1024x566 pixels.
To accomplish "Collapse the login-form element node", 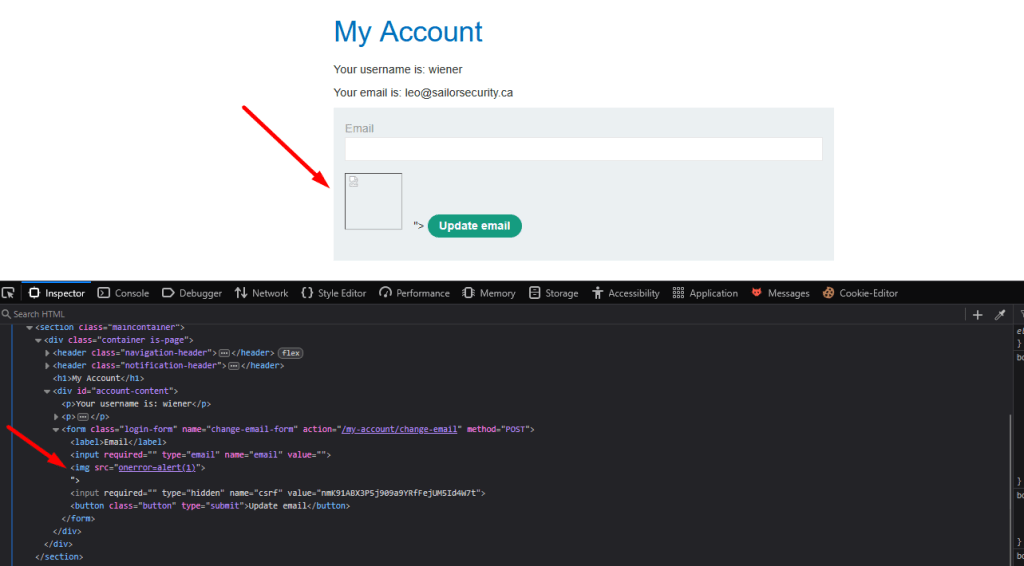I will [56, 430].
